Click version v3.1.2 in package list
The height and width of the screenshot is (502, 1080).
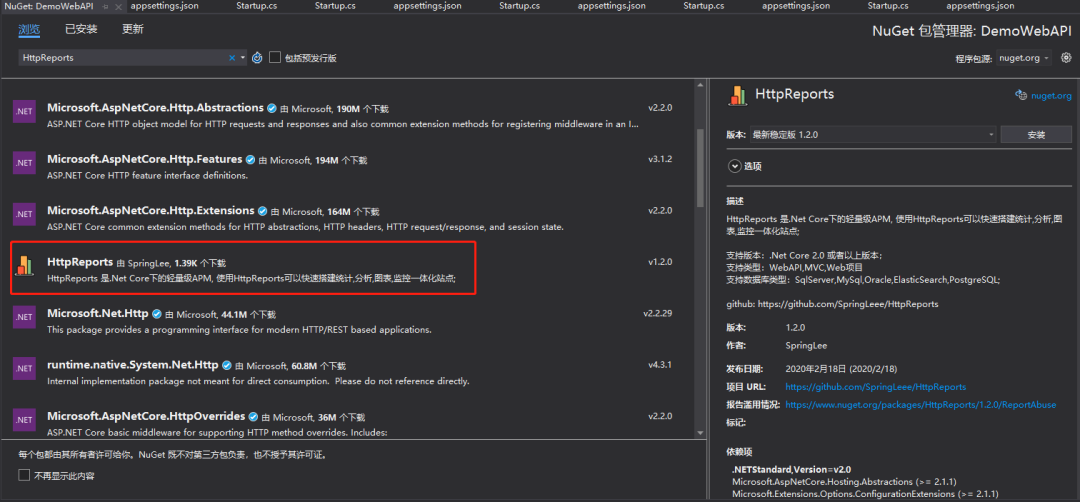(660, 159)
